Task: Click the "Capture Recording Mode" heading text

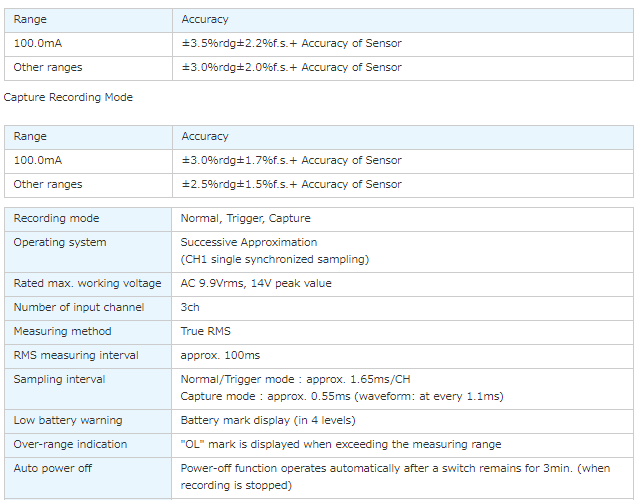Action: (x=68, y=97)
